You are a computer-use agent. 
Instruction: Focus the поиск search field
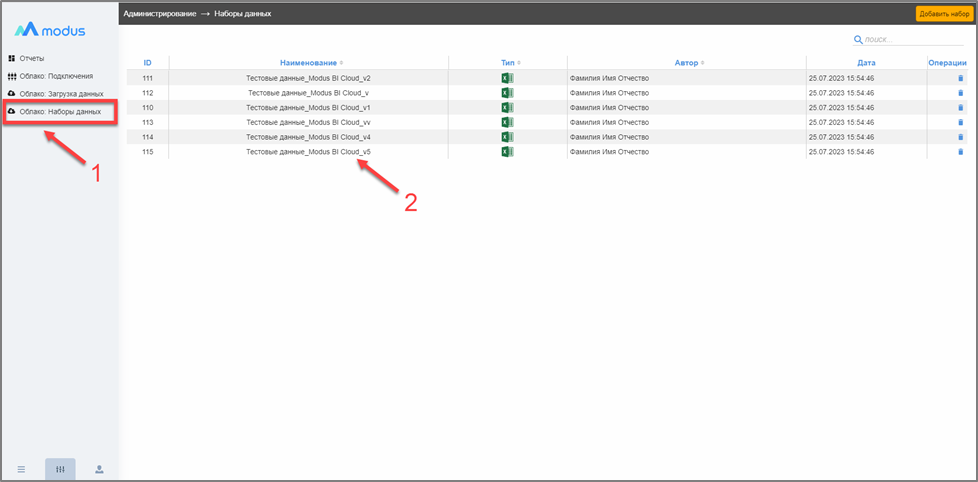[x=892, y=40]
